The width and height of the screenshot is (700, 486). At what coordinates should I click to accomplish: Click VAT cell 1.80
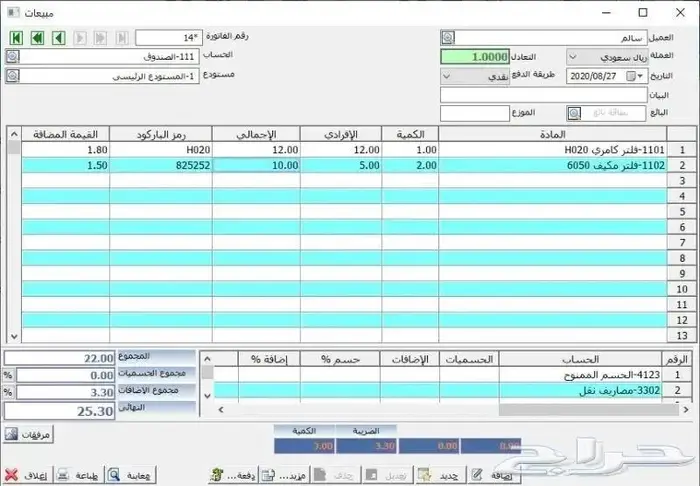[x=66, y=150]
